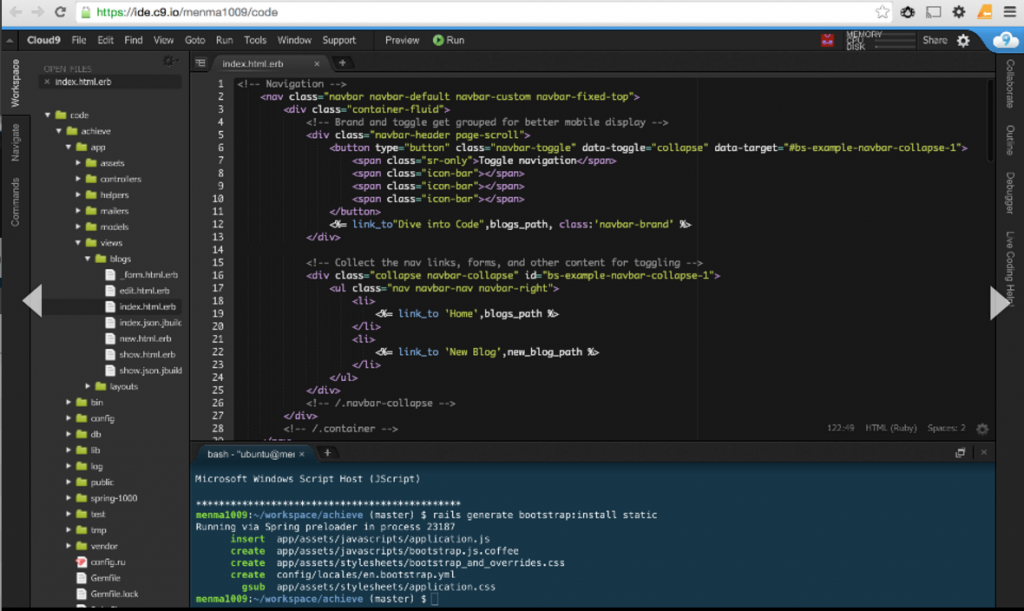
Task: Select the Cloud9 logo in top right corner
Action: point(1004,40)
